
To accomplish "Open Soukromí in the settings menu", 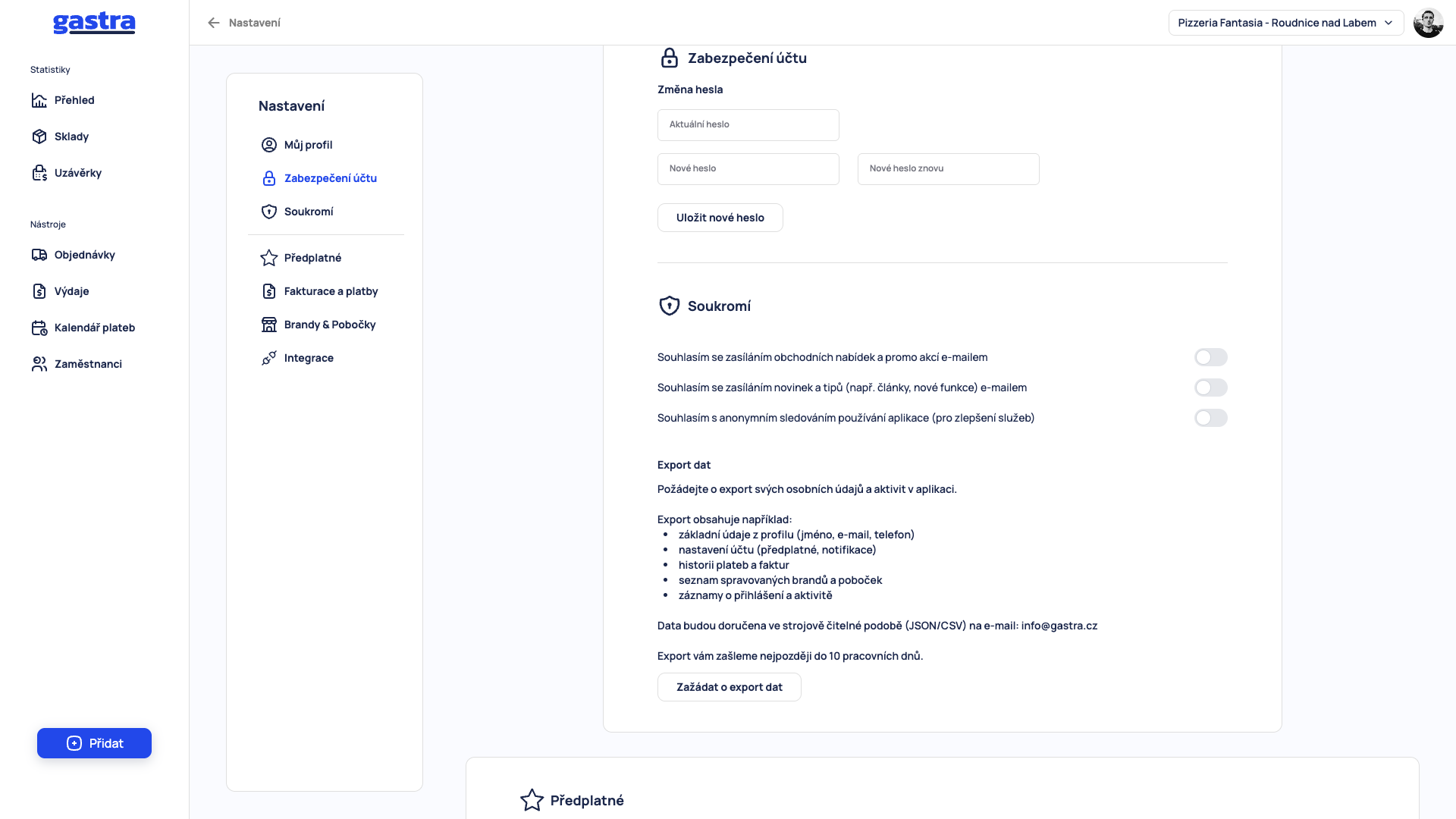I will (309, 212).
